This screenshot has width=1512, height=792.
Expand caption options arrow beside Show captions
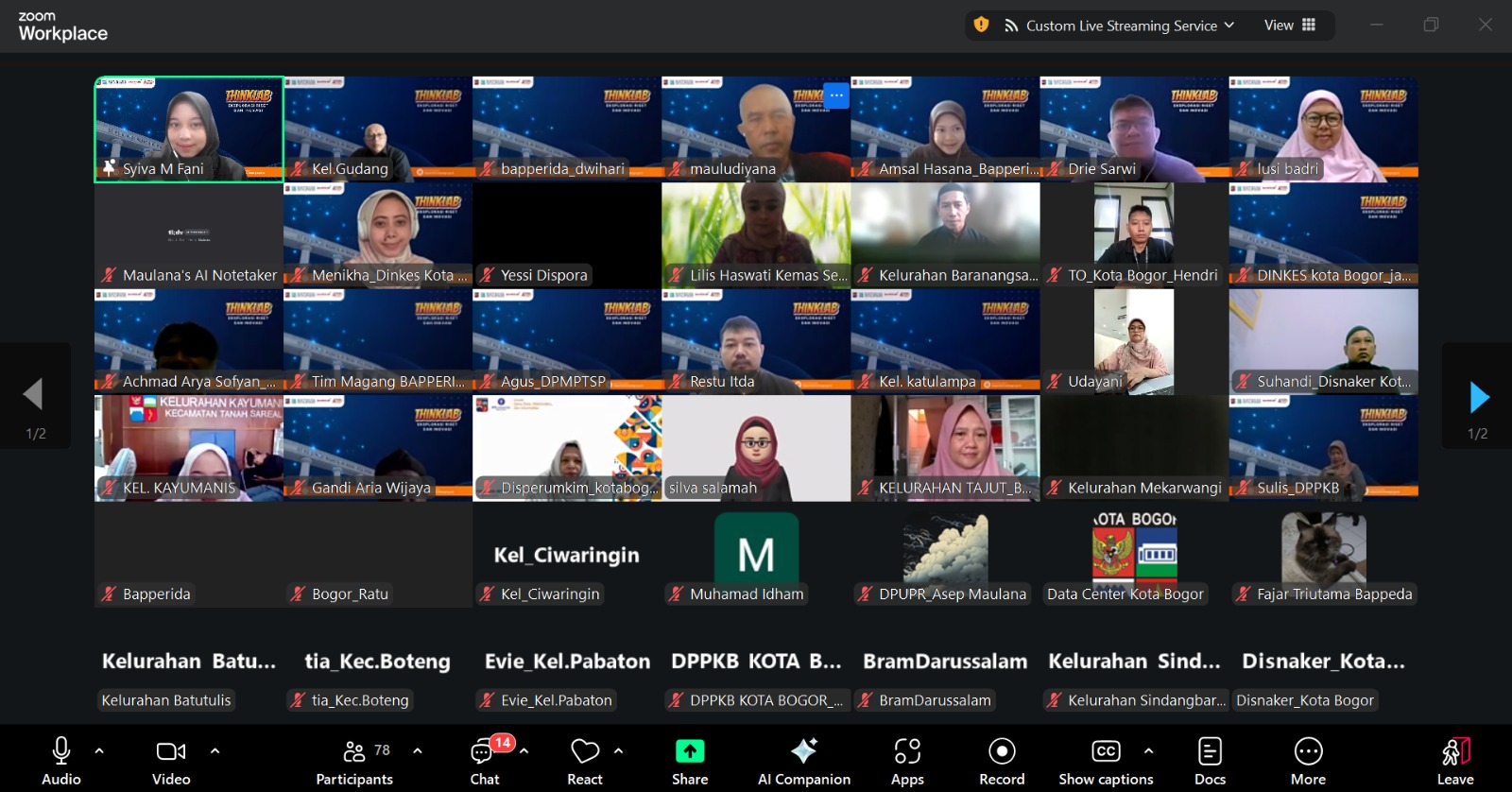coord(1148,751)
